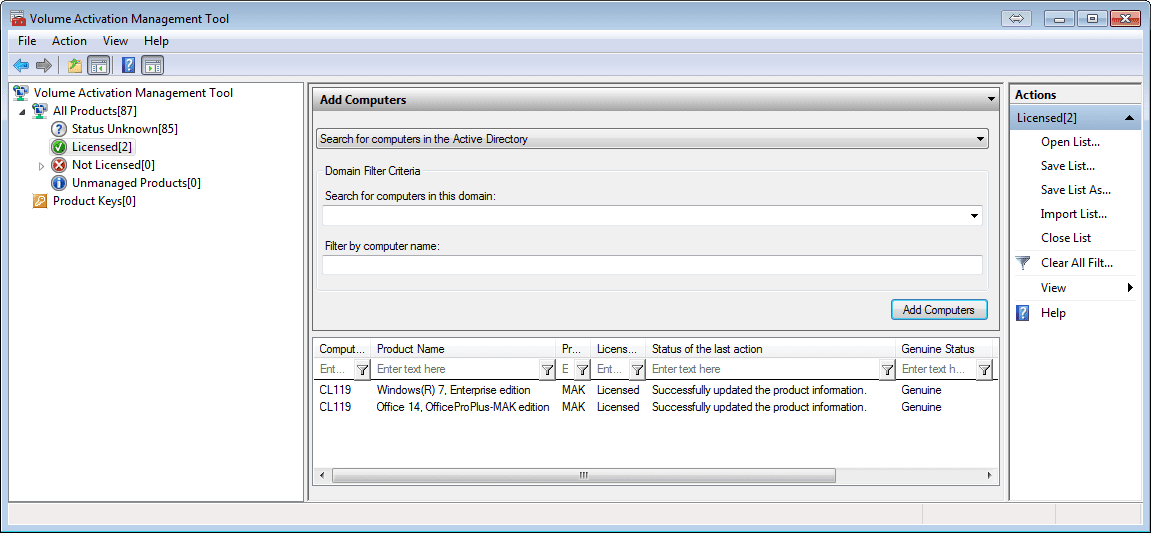Select the Product Keys[0] tree item
1151x533 pixels.
coord(94,201)
